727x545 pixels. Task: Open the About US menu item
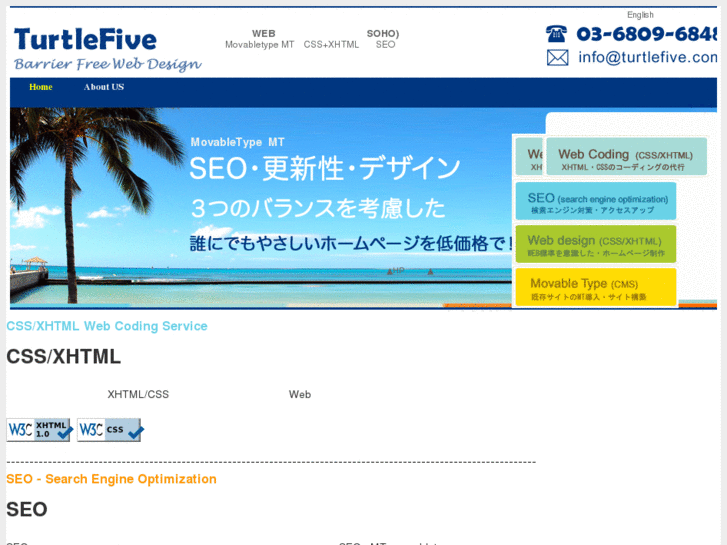[x=104, y=87]
